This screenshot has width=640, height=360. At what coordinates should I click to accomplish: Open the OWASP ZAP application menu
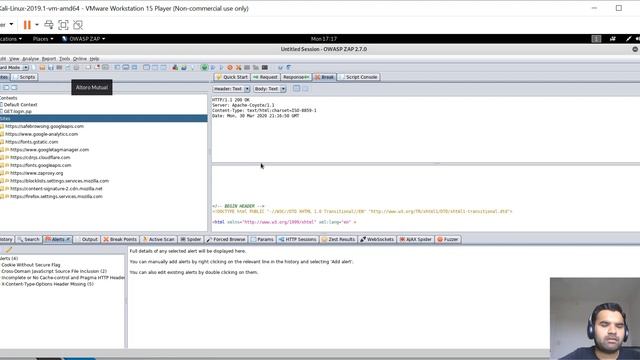coord(83,39)
